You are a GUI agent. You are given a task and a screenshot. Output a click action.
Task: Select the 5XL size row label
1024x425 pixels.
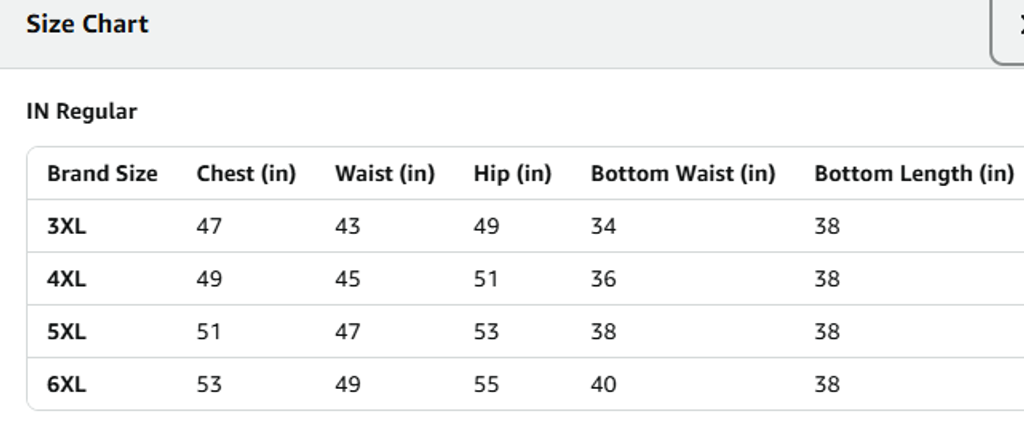(x=67, y=332)
